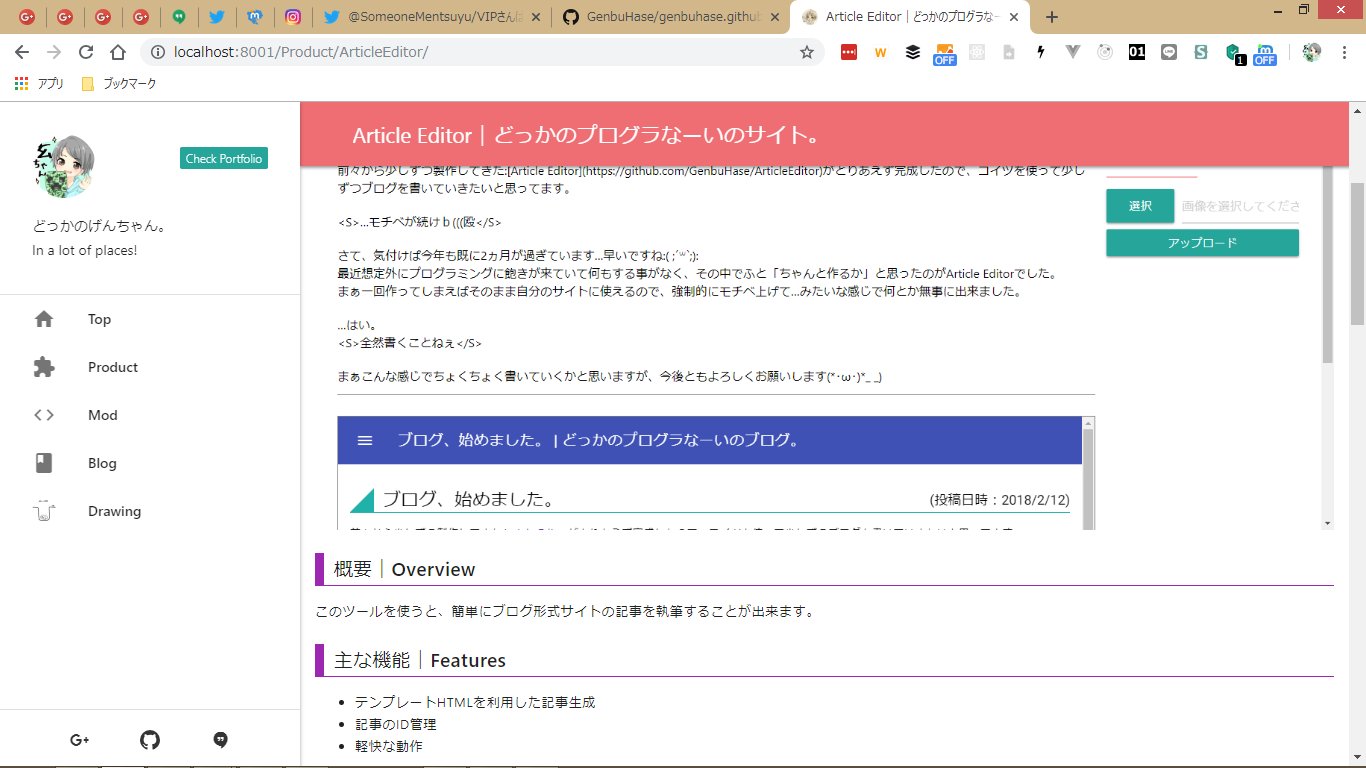Click the Product puzzle piece icon
1366x768 pixels.
pos(44,367)
